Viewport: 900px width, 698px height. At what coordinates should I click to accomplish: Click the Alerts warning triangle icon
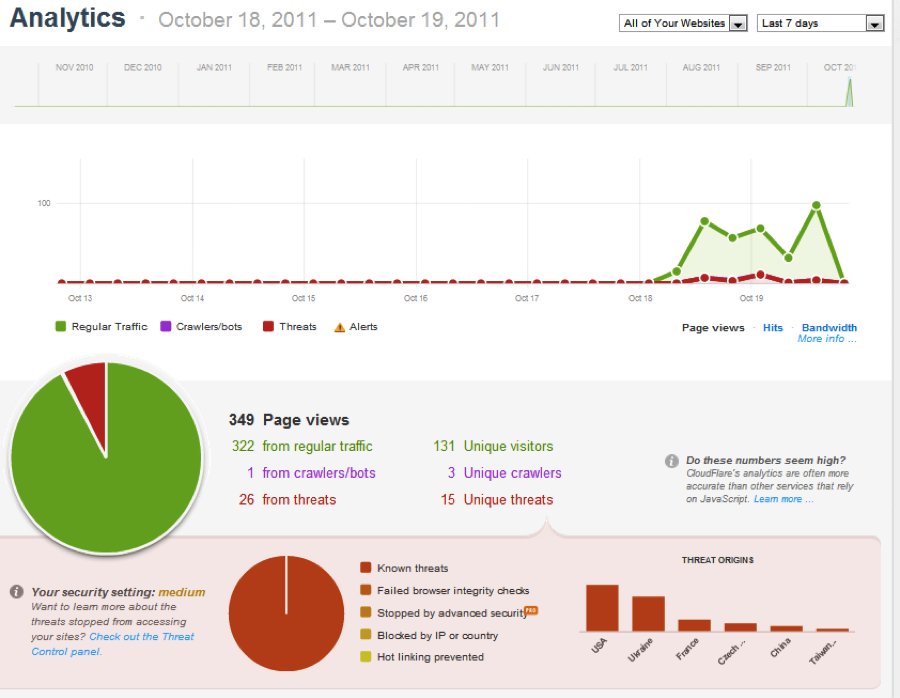click(339, 327)
